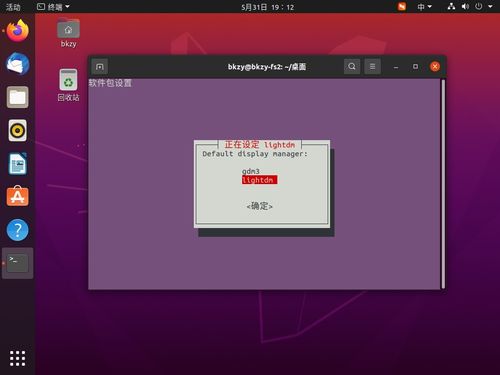Open the 回收站 trash desktop icon

click(68, 85)
